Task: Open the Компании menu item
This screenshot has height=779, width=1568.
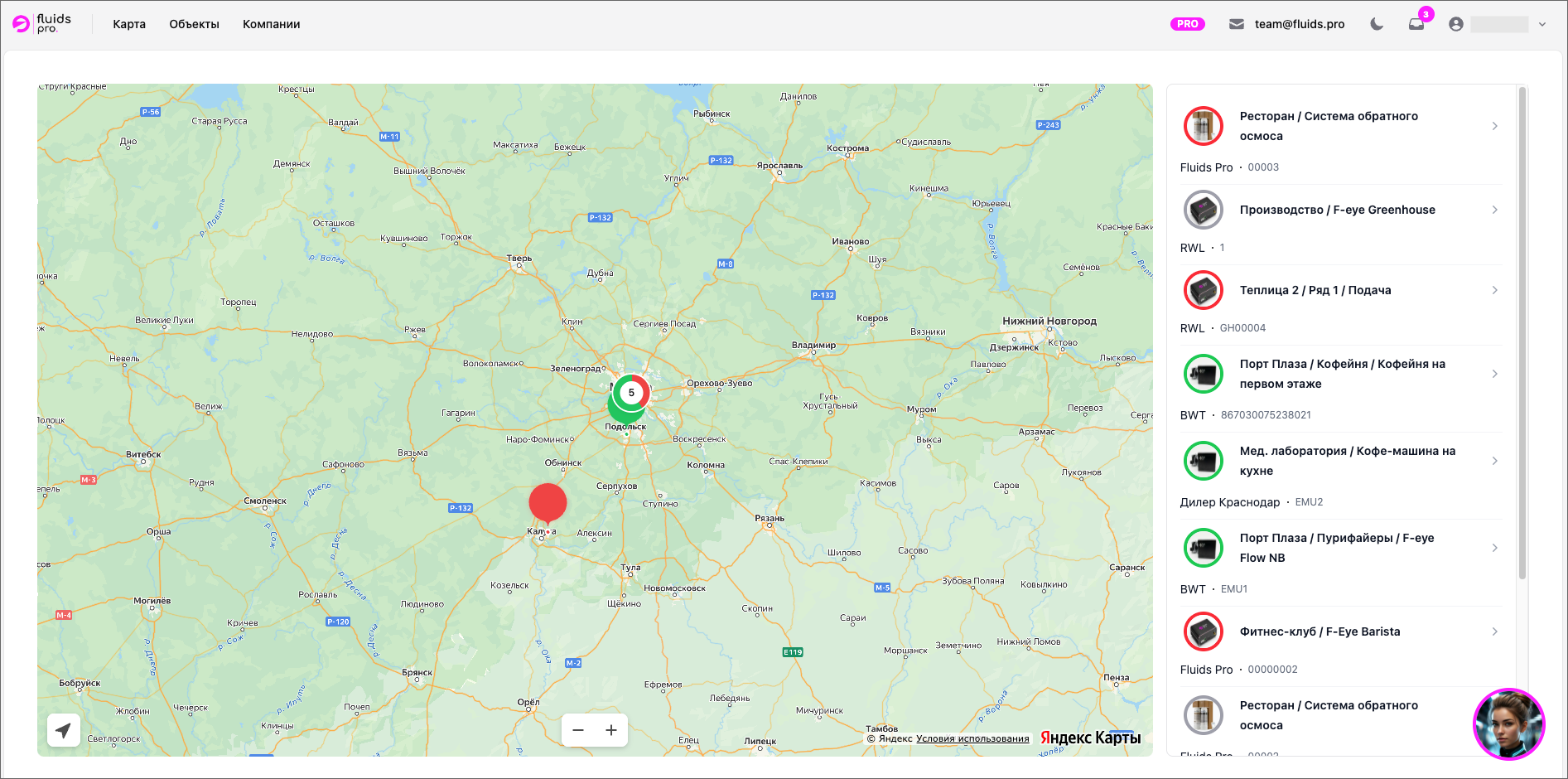Action: tap(271, 24)
